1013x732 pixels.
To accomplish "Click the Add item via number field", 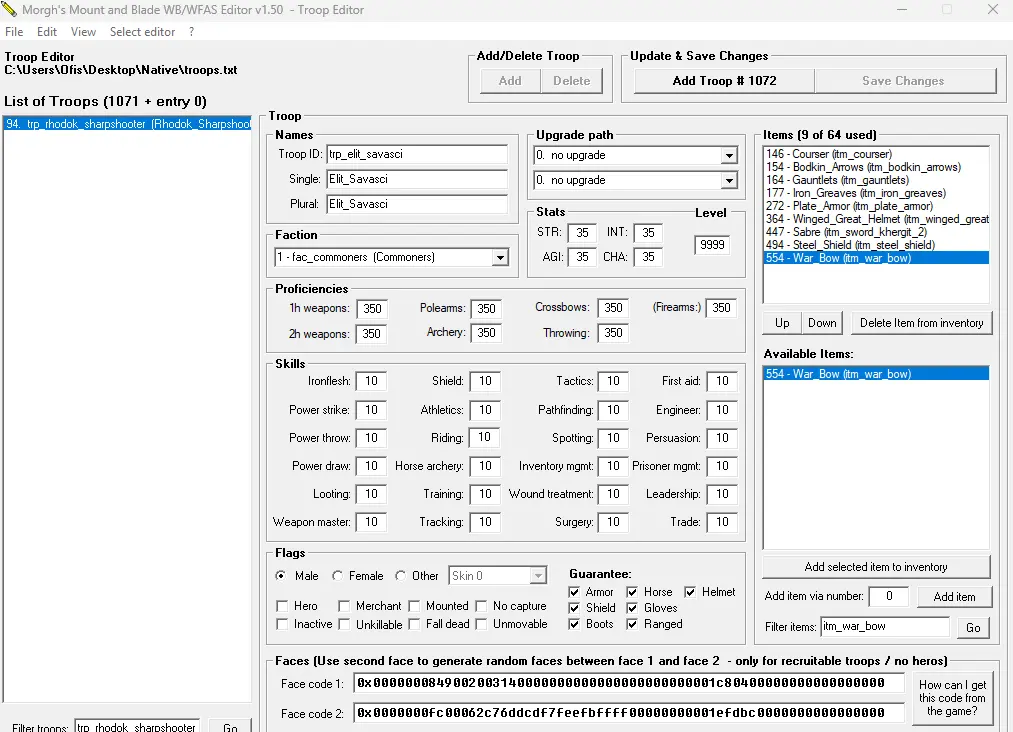I will pyautogui.click(x=888, y=596).
